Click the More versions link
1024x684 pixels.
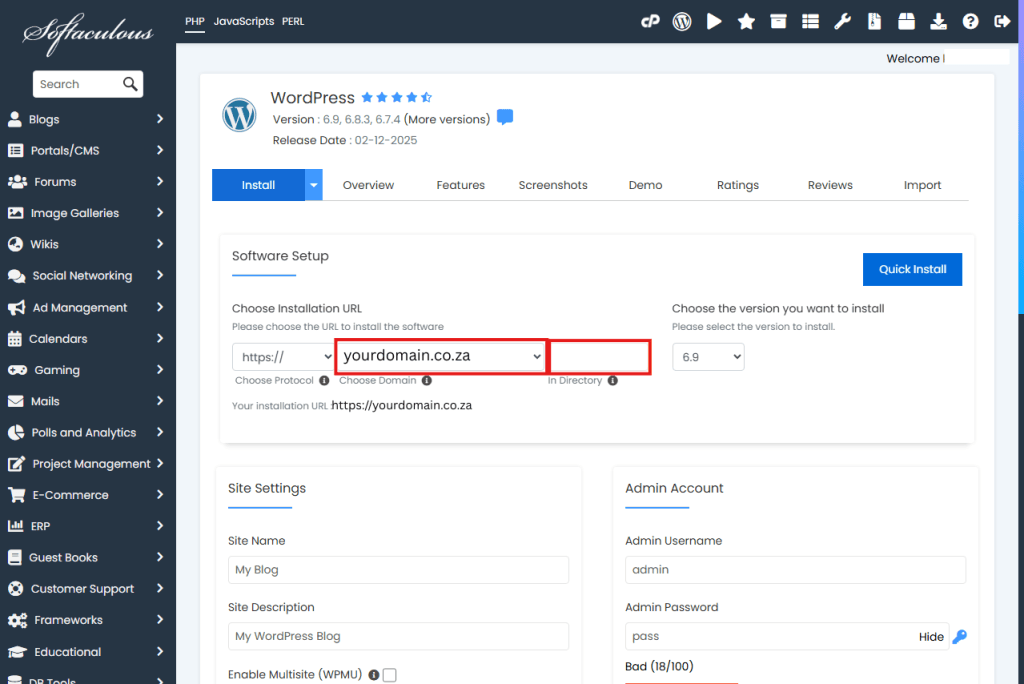coord(447,119)
